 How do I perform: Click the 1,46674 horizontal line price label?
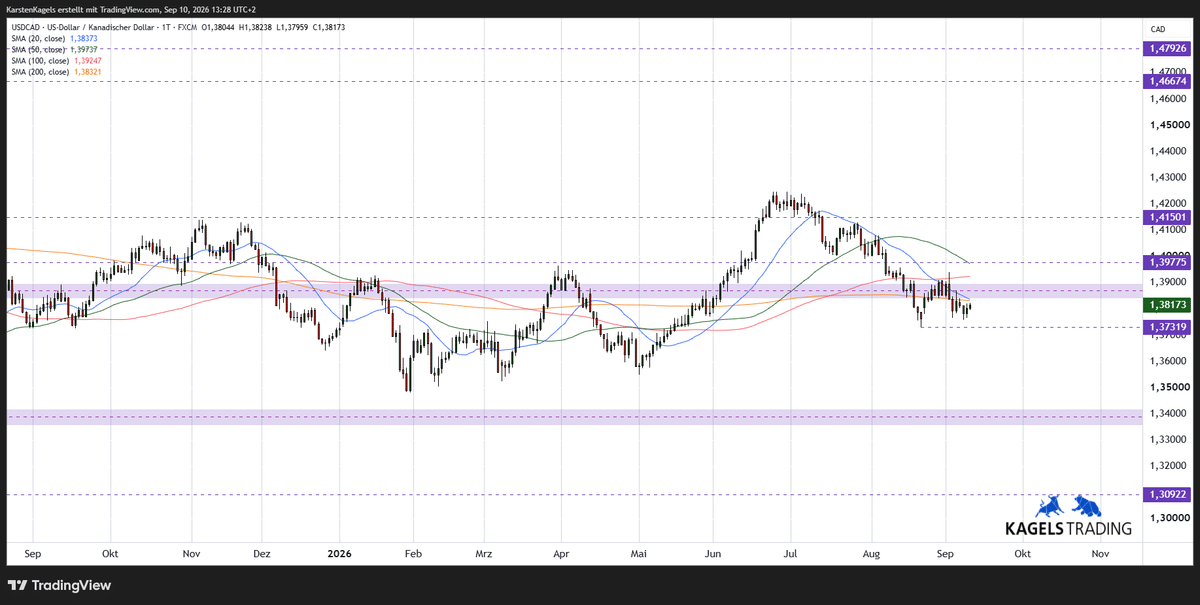(x=1167, y=81)
